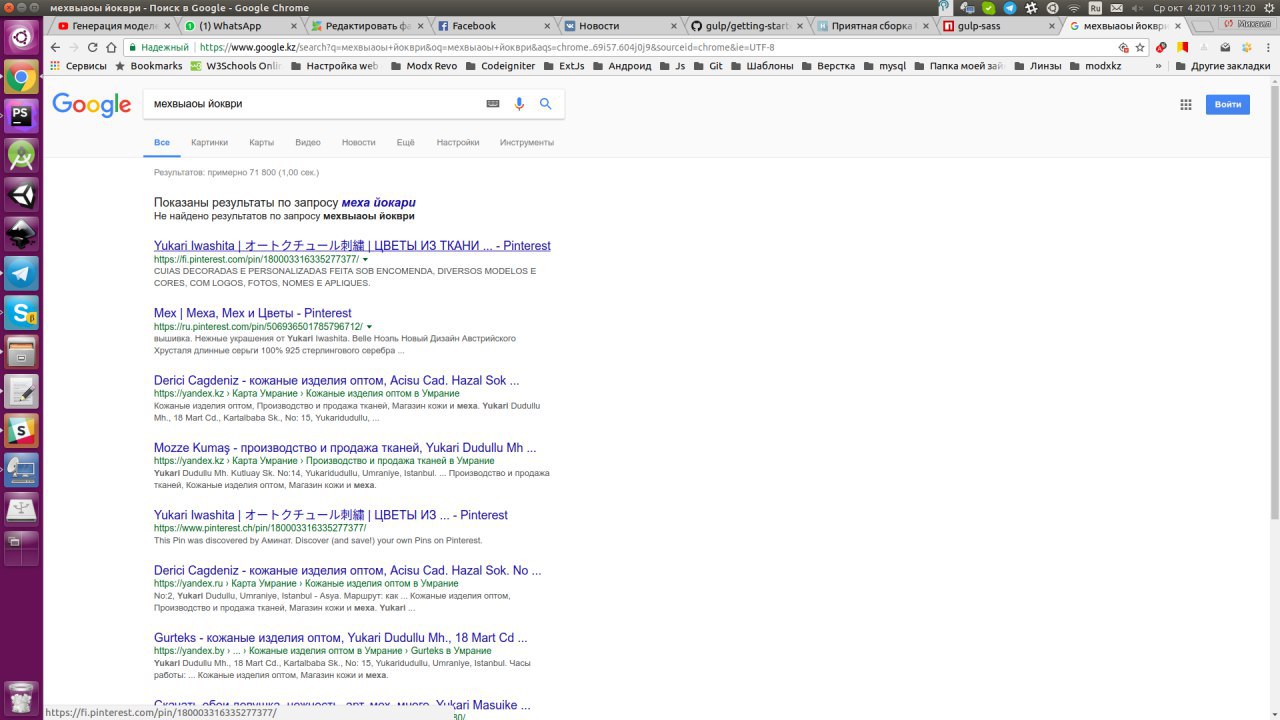
Task: Open Unity editor from the launcher
Action: coord(22,194)
